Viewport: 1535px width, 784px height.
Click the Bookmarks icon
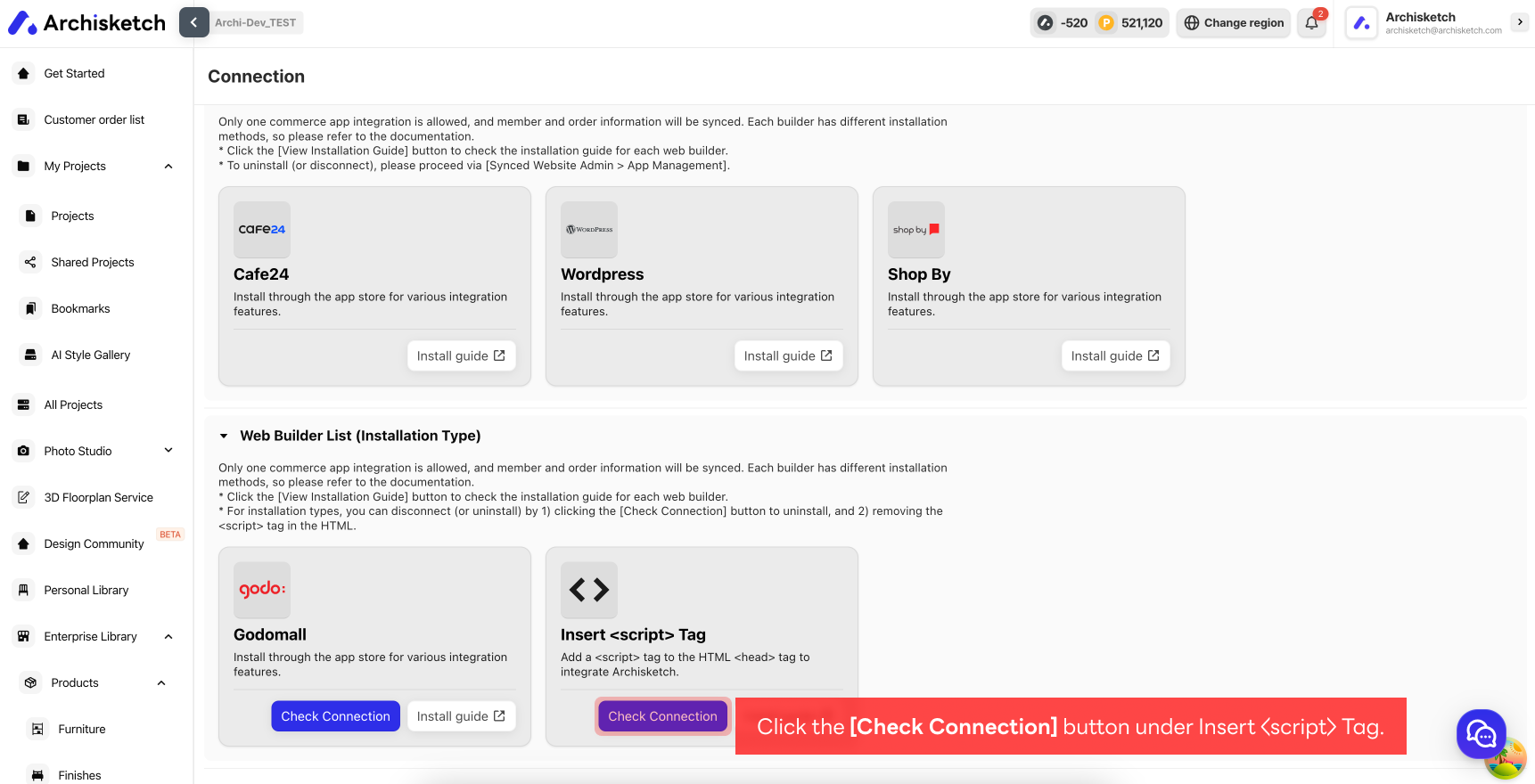[30, 308]
